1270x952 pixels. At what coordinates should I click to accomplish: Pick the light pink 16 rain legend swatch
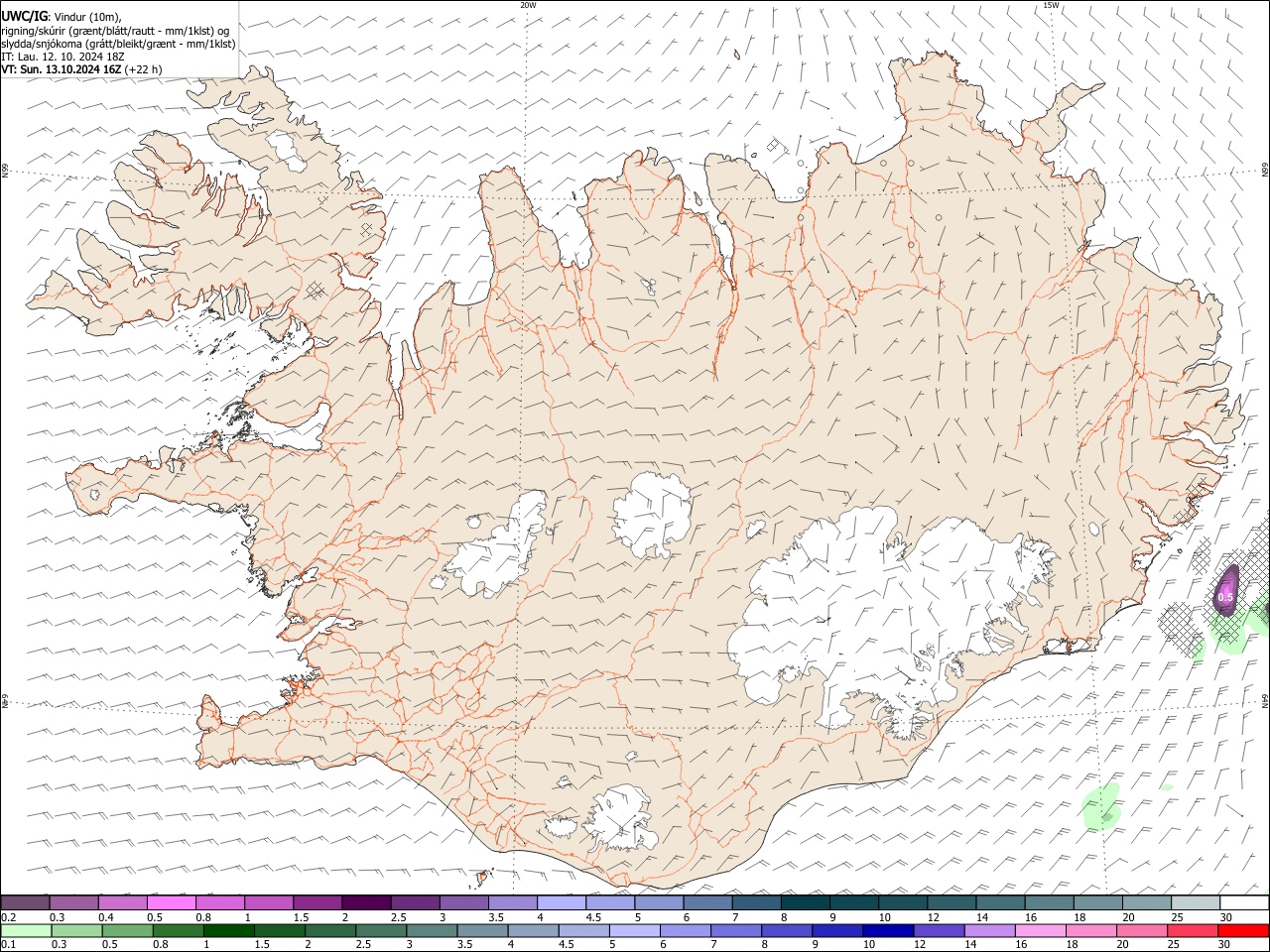[1039, 930]
